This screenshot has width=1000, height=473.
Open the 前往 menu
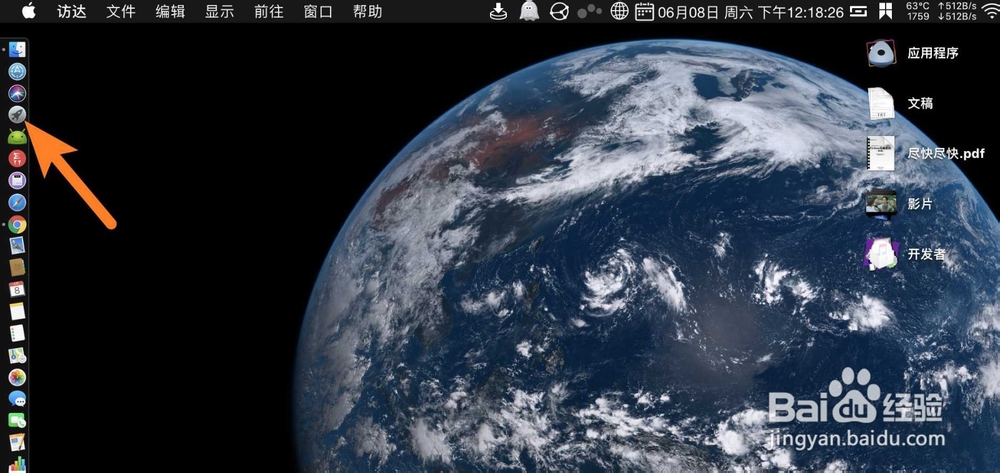tap(268, 11)
